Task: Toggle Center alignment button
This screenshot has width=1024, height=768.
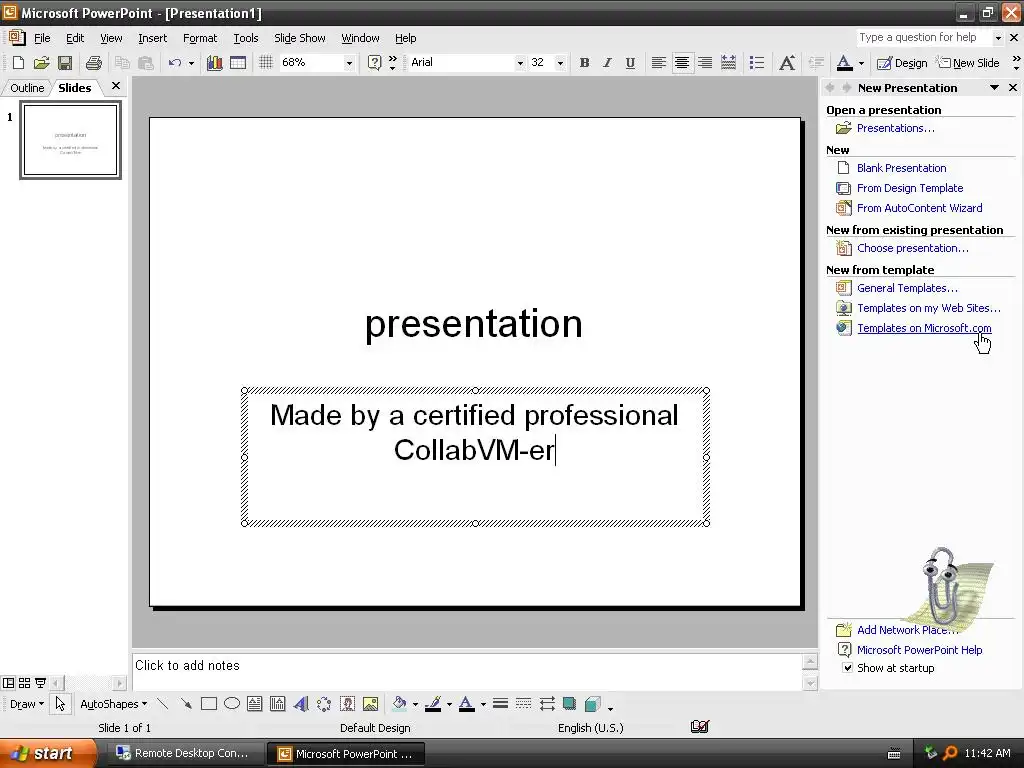Action: [x=682, y=63]
